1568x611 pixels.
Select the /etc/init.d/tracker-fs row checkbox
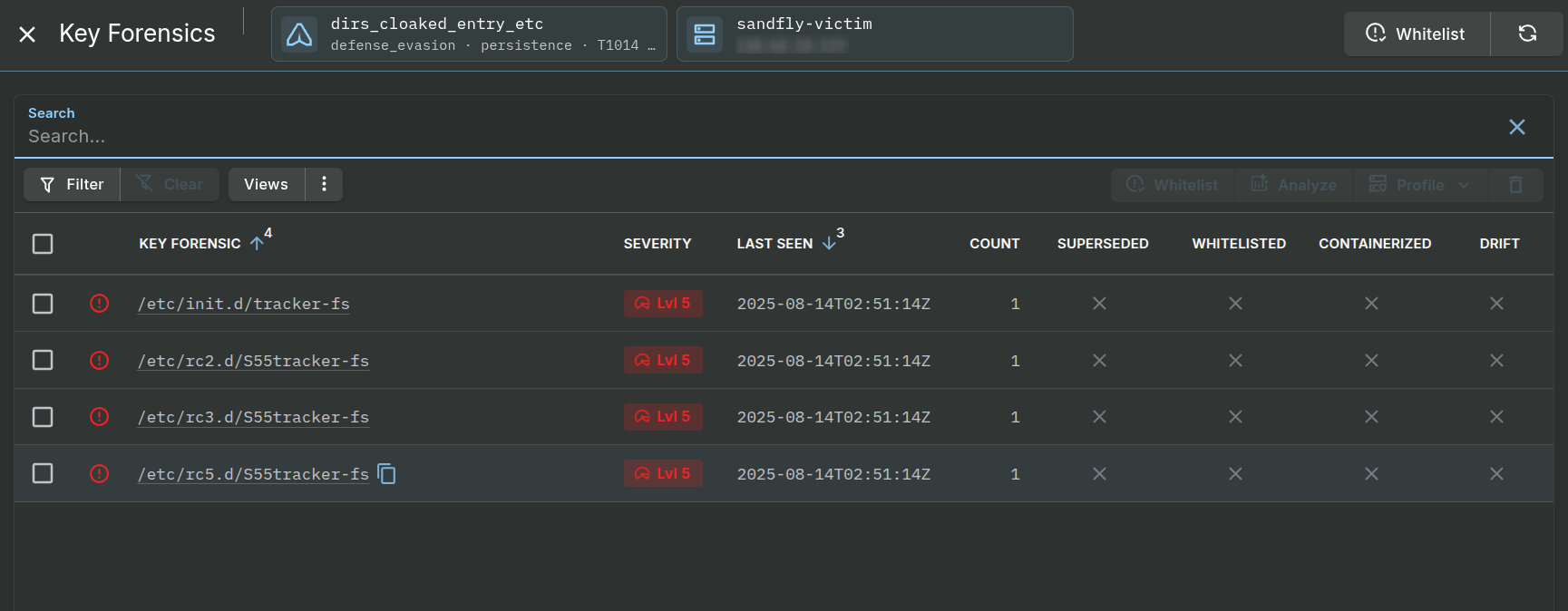[x=43, y=304]
